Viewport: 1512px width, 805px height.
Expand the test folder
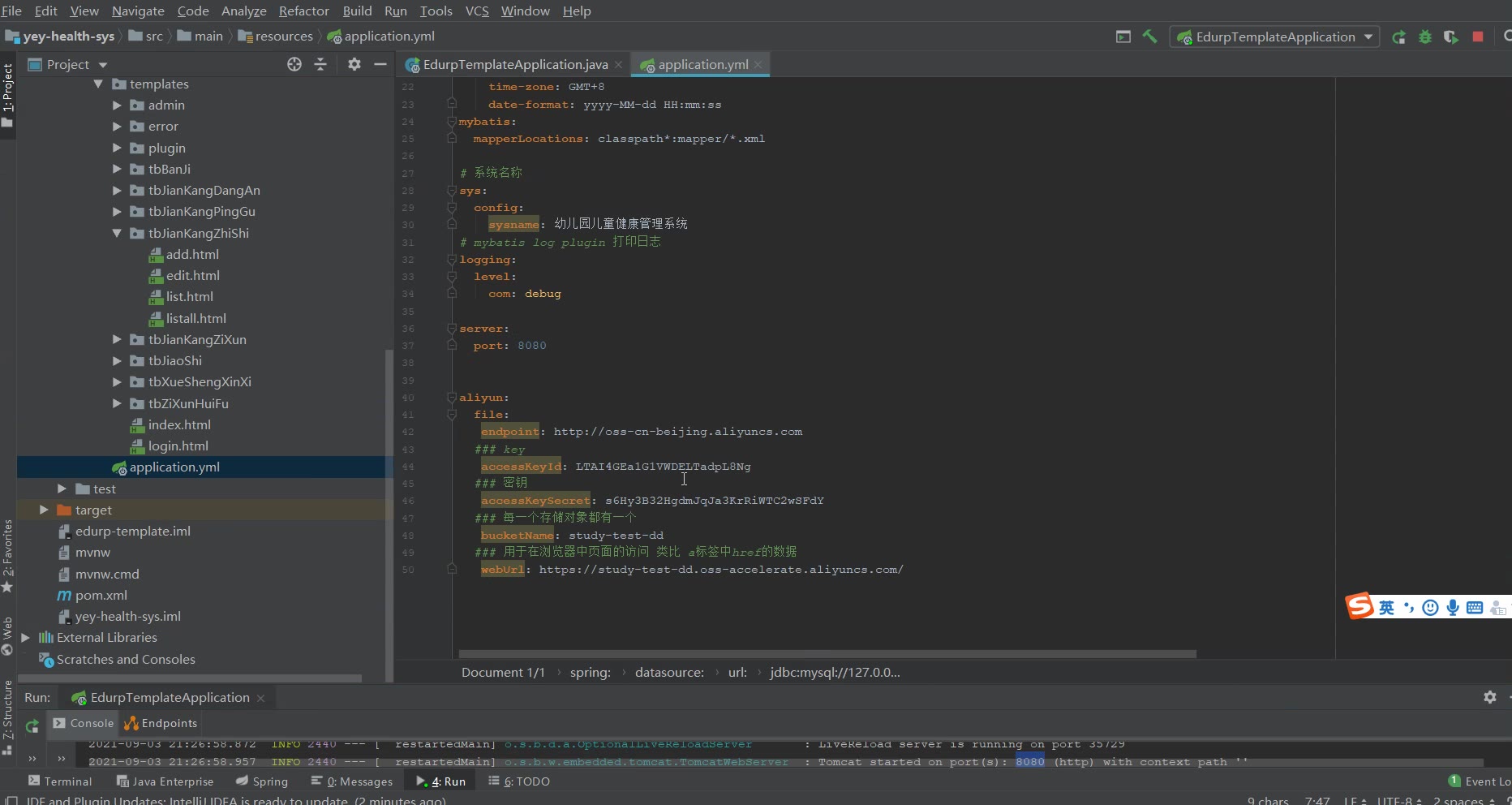[x=62, y=489]
